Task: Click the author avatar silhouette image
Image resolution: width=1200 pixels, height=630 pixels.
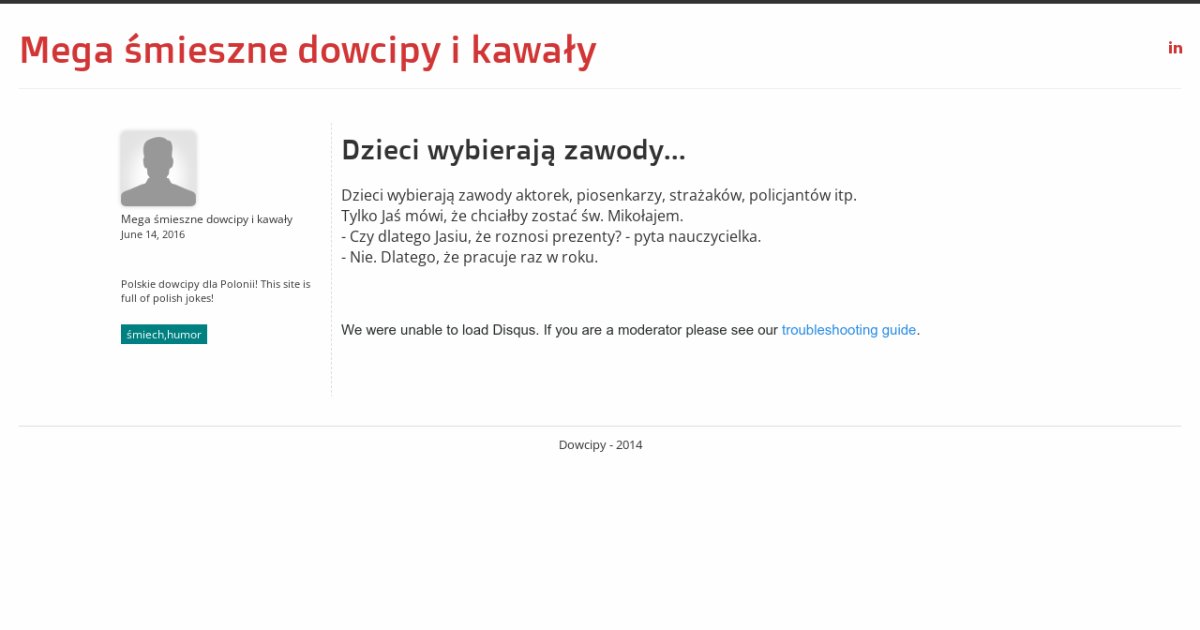Action: (158, 168)
